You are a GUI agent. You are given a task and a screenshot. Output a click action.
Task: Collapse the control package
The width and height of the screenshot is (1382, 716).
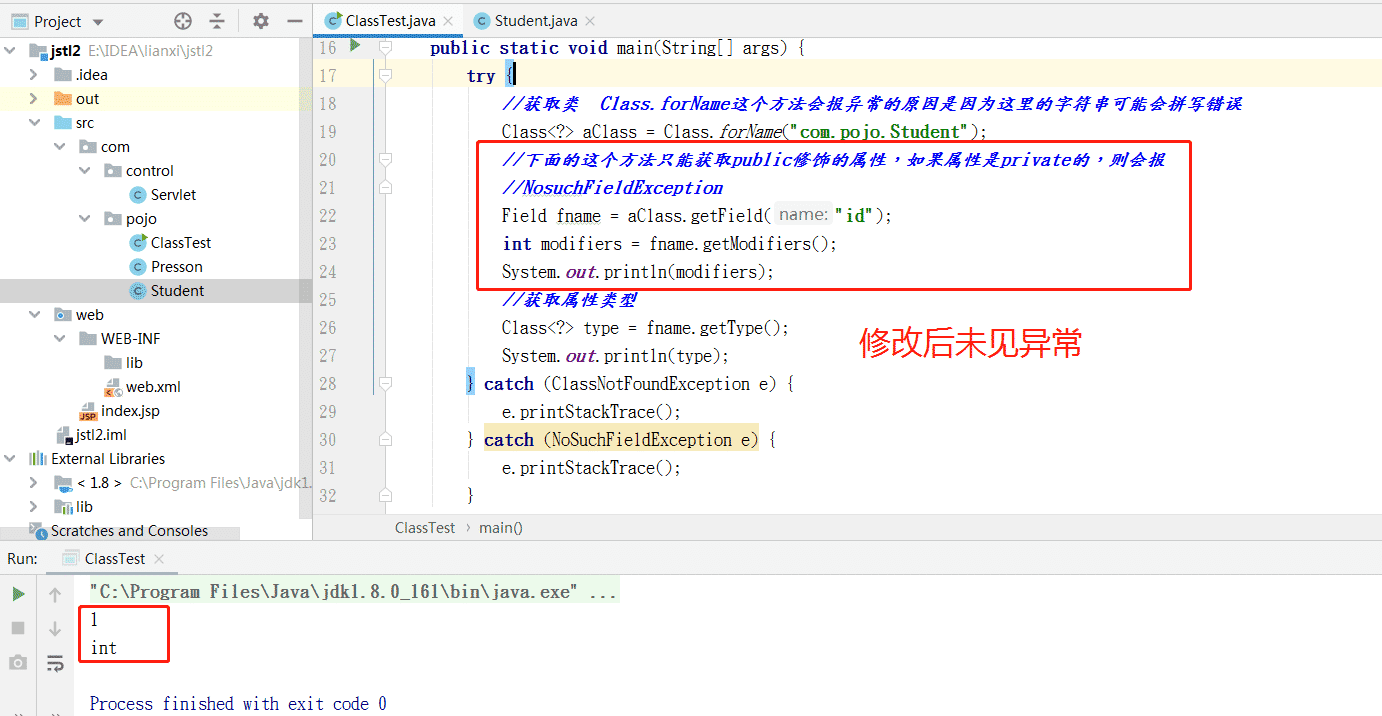click(x=84, y=171)
